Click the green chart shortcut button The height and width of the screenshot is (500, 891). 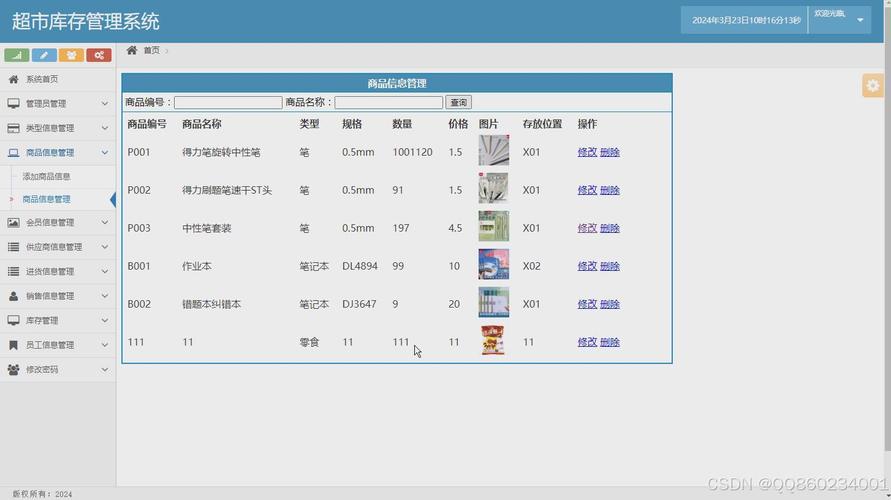(16, 55)
